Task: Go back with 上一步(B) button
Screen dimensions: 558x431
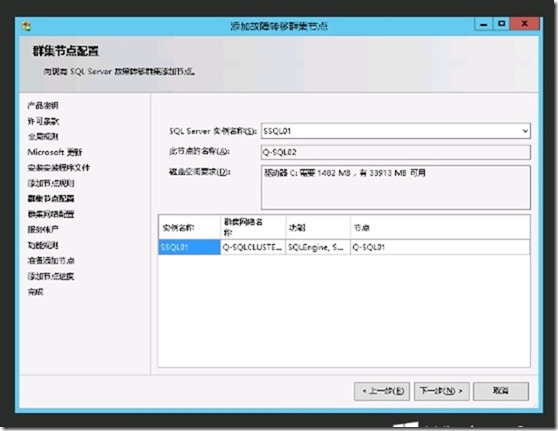Action: coord(382,391)
